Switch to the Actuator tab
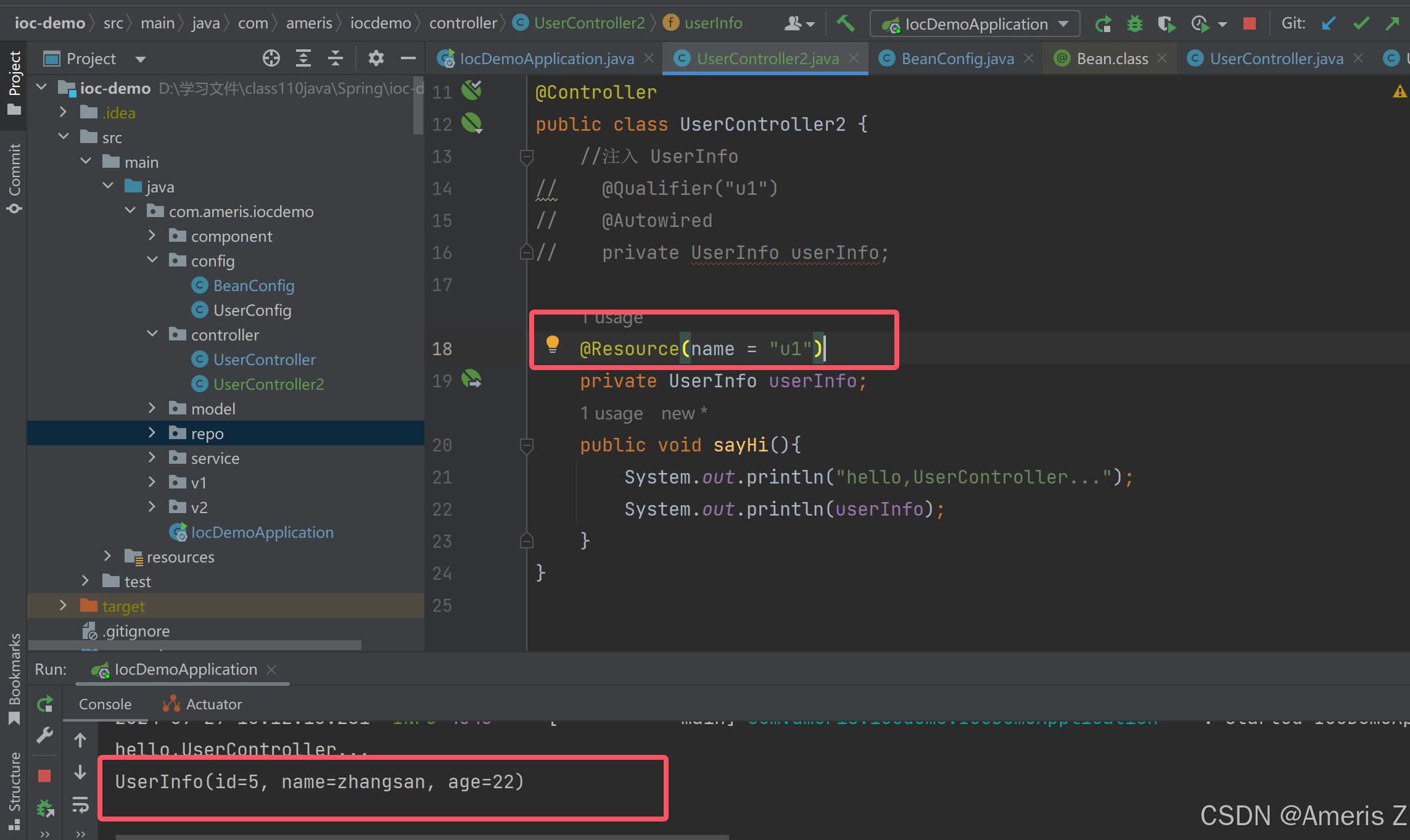Image resolution: width=1410 pixels, height=840 pixels. point(213,704)
